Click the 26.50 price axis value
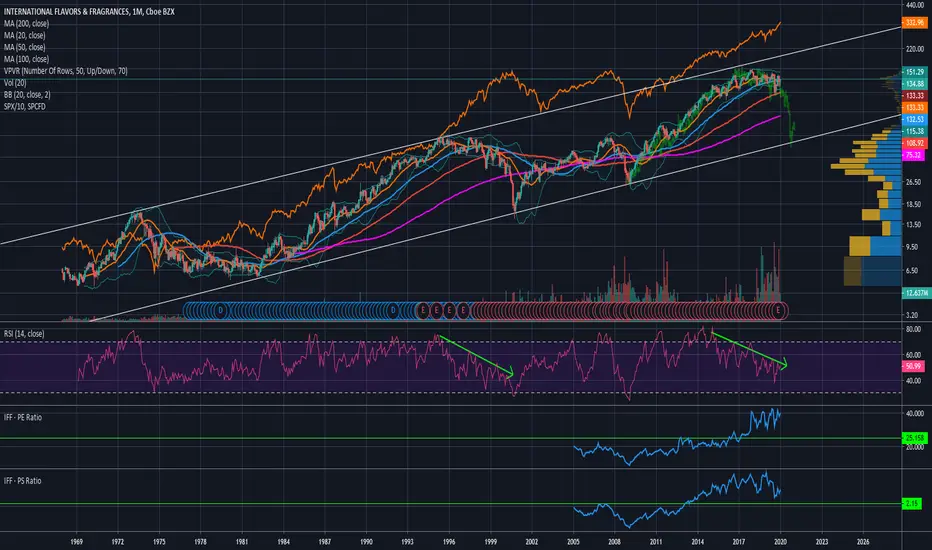The image size is (932, 550). pos(914,183)
